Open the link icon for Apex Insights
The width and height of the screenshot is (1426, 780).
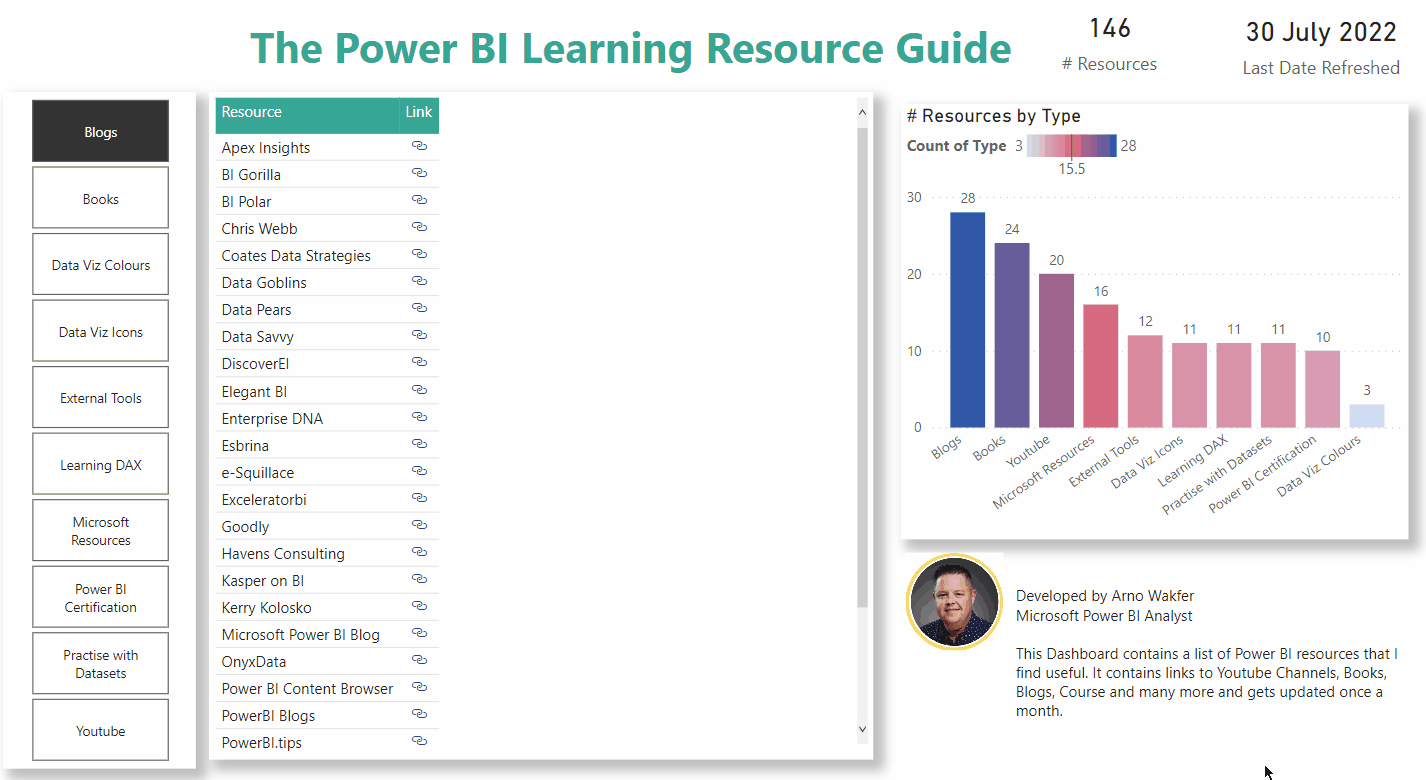tap(419, 146)
